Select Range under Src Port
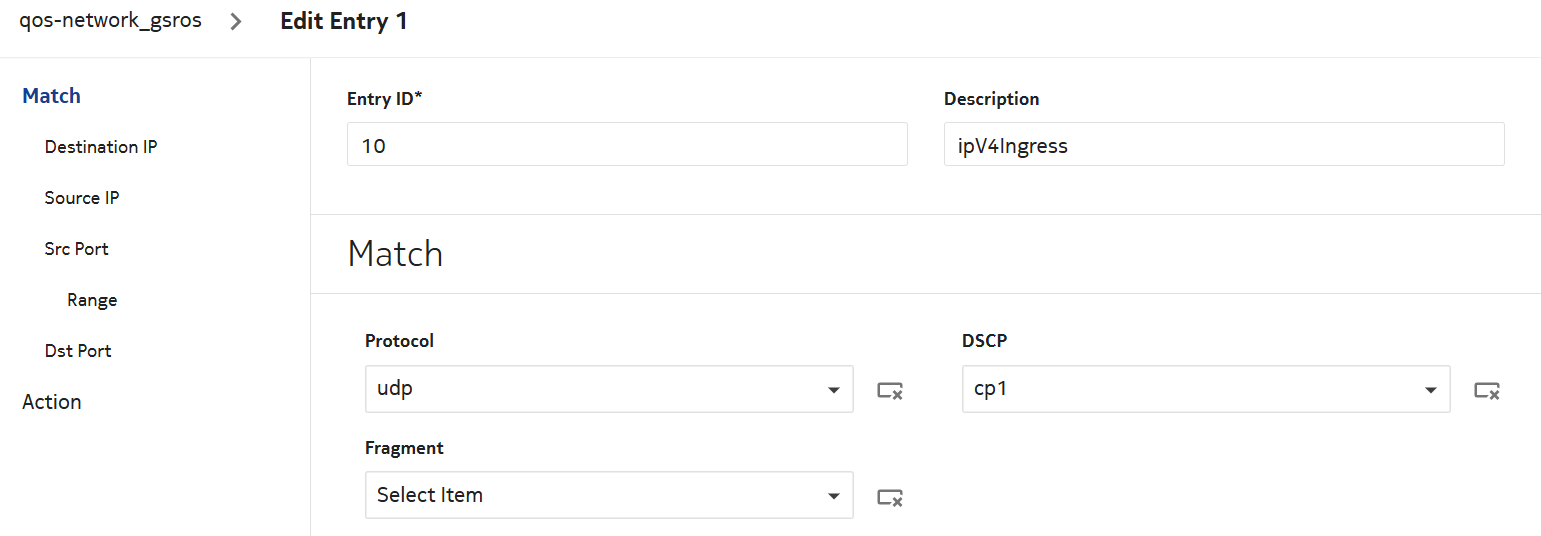Viewport: 1541px width, 536px height. (x=92, y=300)
